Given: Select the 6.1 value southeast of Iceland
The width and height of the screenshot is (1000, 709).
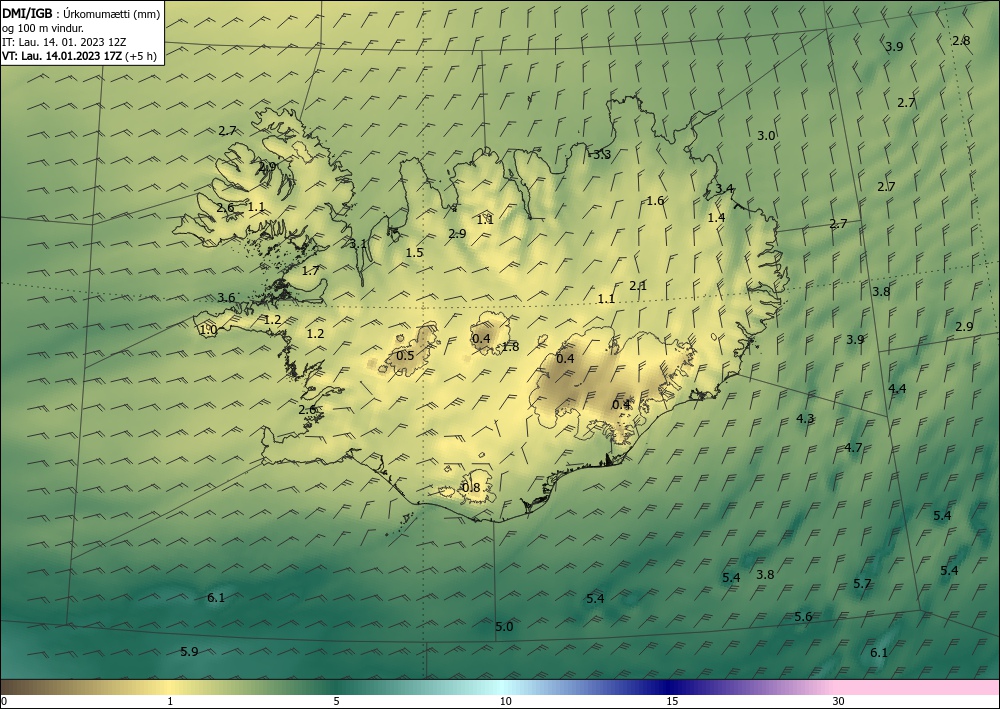Looking at the screenshot, I should 879,653.
